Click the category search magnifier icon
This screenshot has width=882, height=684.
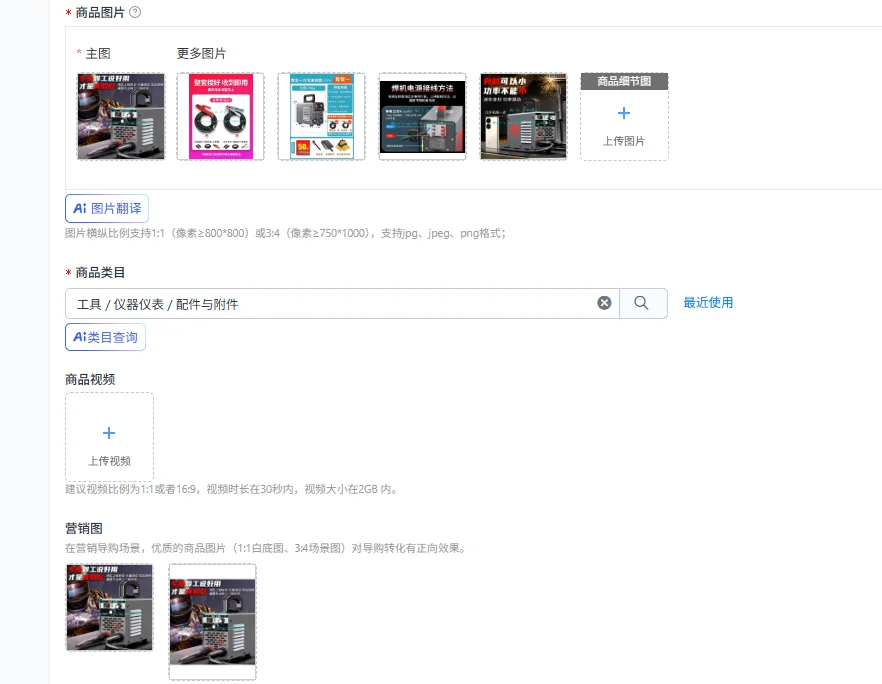[641, 303]
